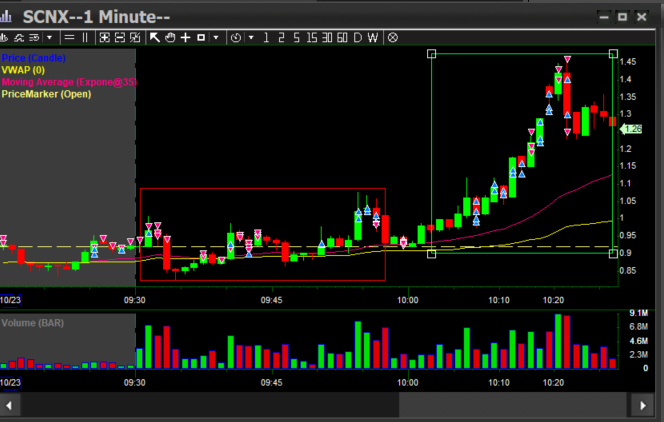Expand the dropdown arrow after study icons

click(50, 38)
